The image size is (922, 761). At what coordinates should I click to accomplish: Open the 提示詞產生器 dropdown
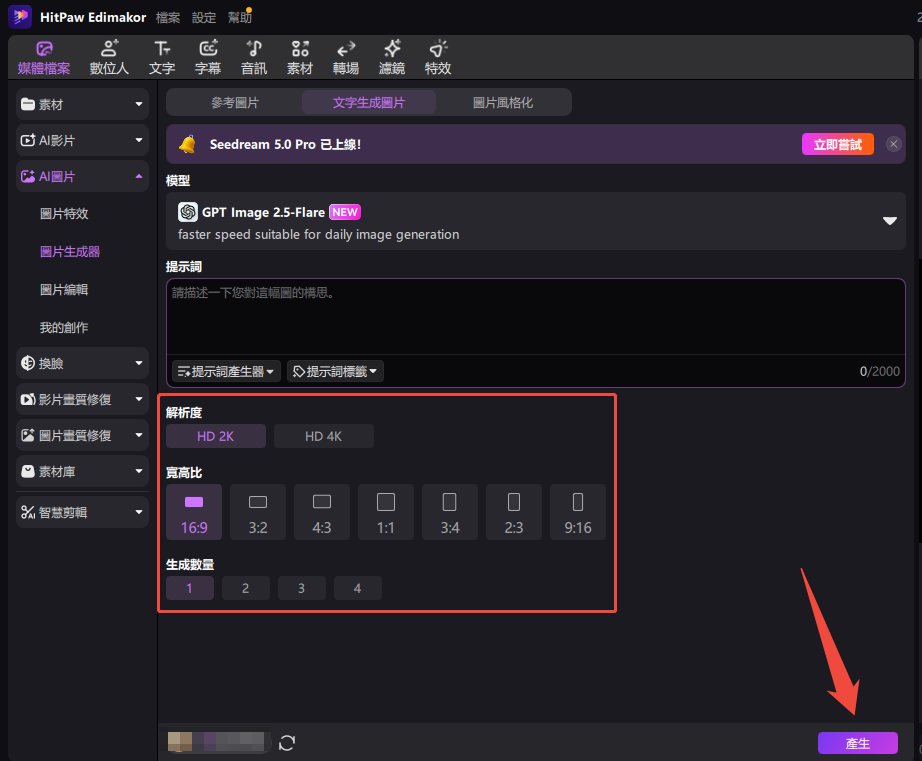tap(226, 371)
